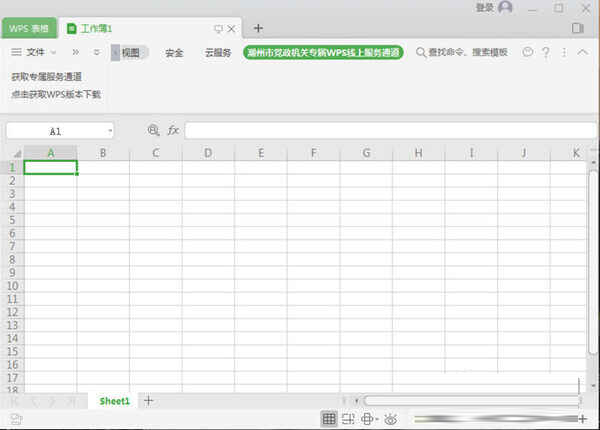Click the search command and template box

click(462, 52)
